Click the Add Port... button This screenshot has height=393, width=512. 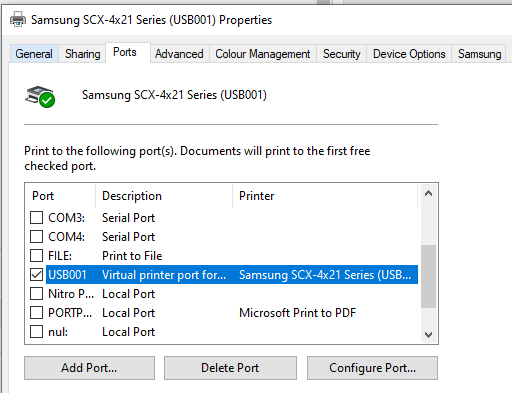[89, 368]
